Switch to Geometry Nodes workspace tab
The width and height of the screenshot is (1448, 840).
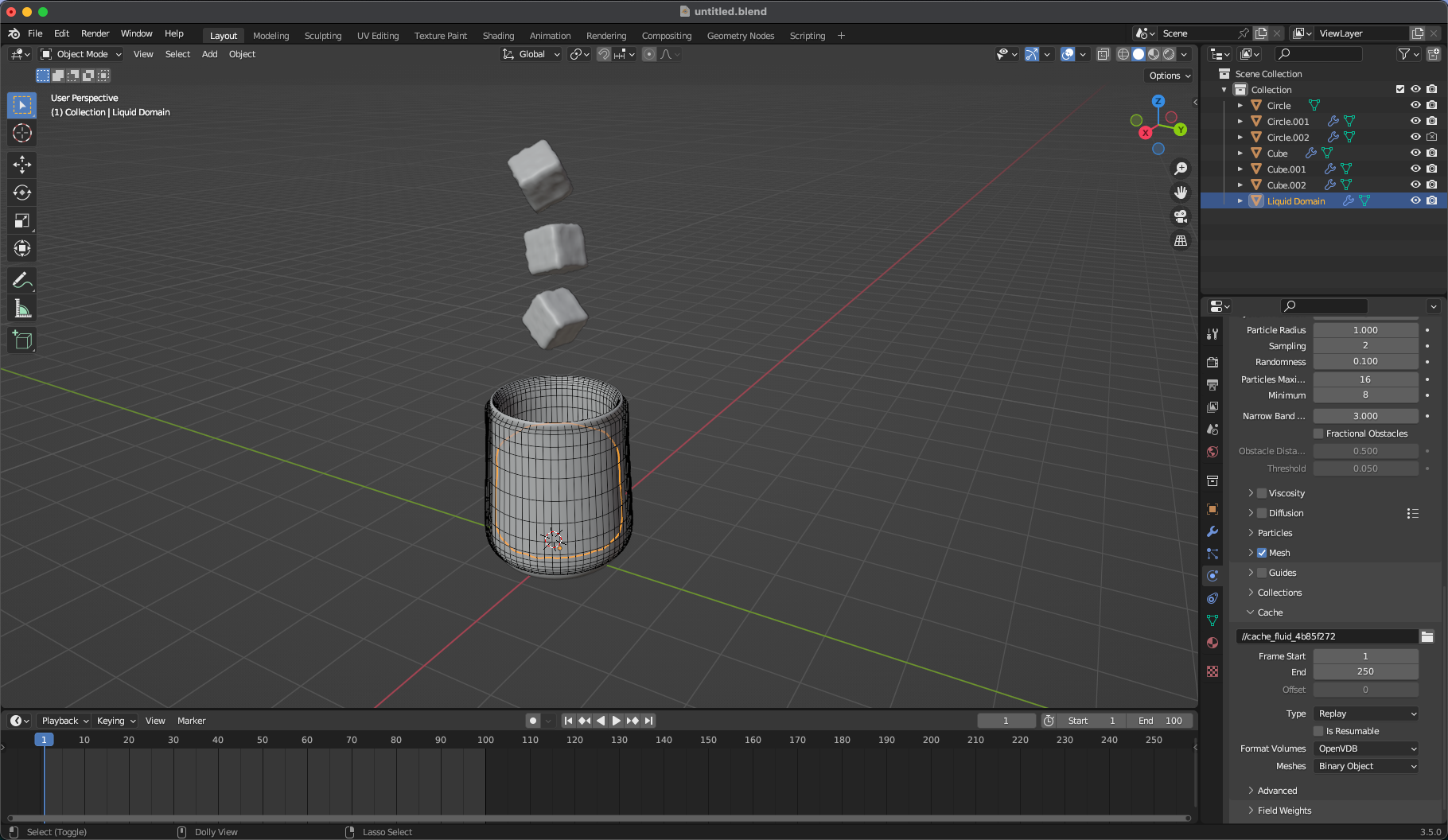point(741,36)
